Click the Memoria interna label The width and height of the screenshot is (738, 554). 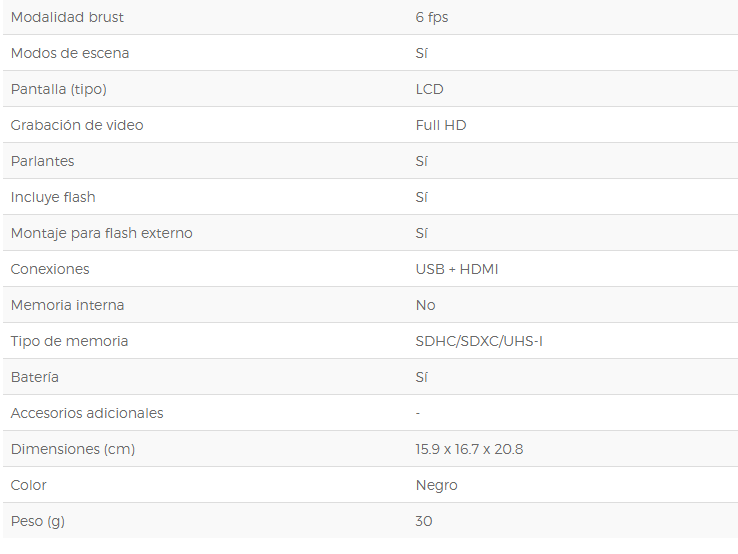67,305
